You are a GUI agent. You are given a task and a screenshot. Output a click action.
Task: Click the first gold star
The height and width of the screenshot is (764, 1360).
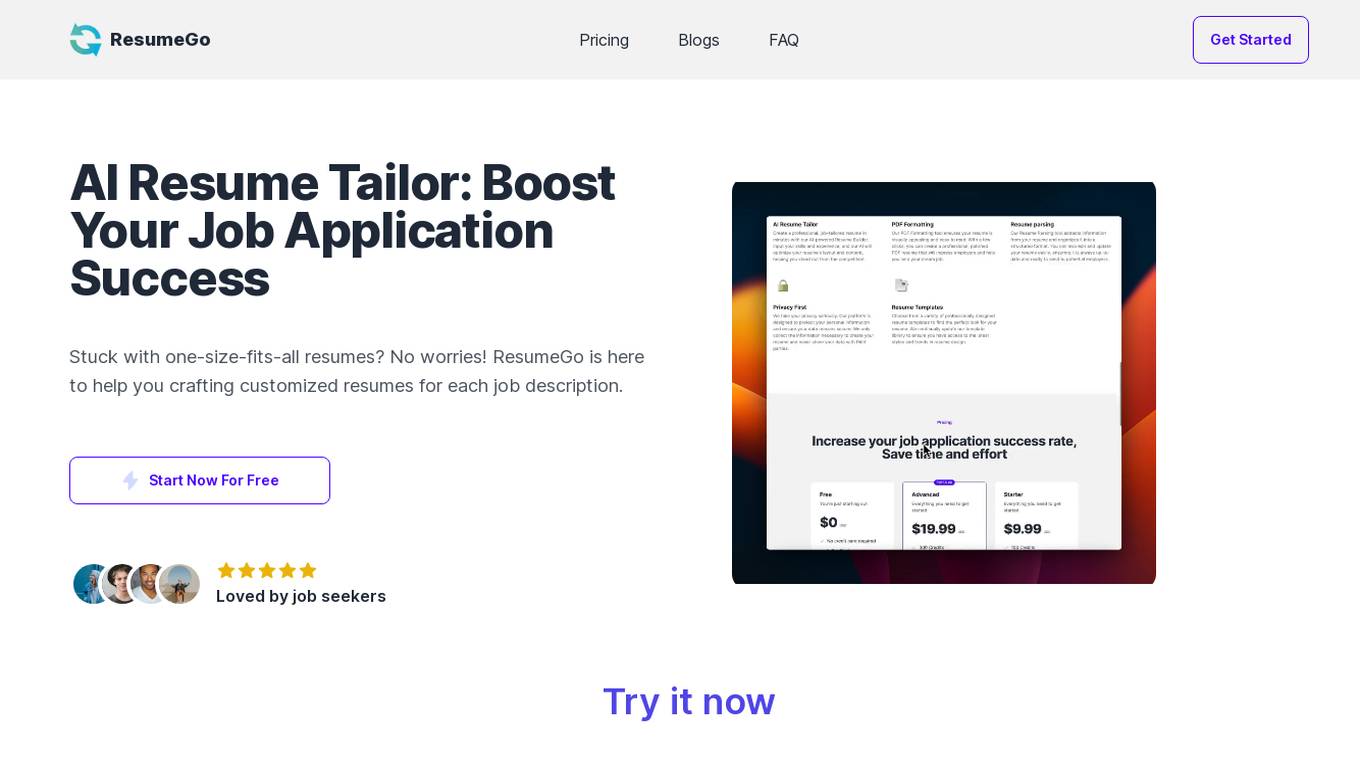(226, 570)
